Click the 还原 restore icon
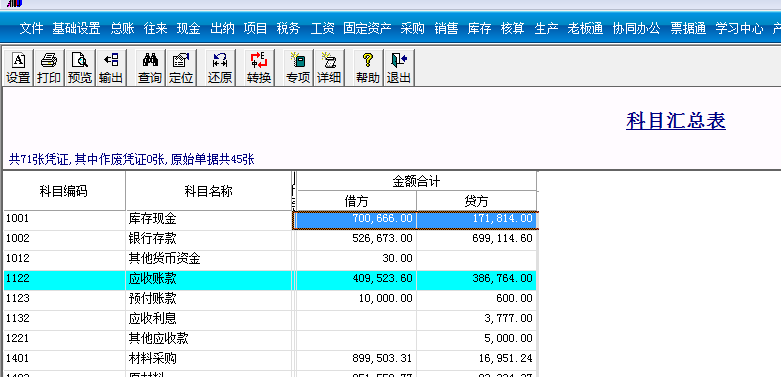781x377 pixels. [x=220, y=68]
